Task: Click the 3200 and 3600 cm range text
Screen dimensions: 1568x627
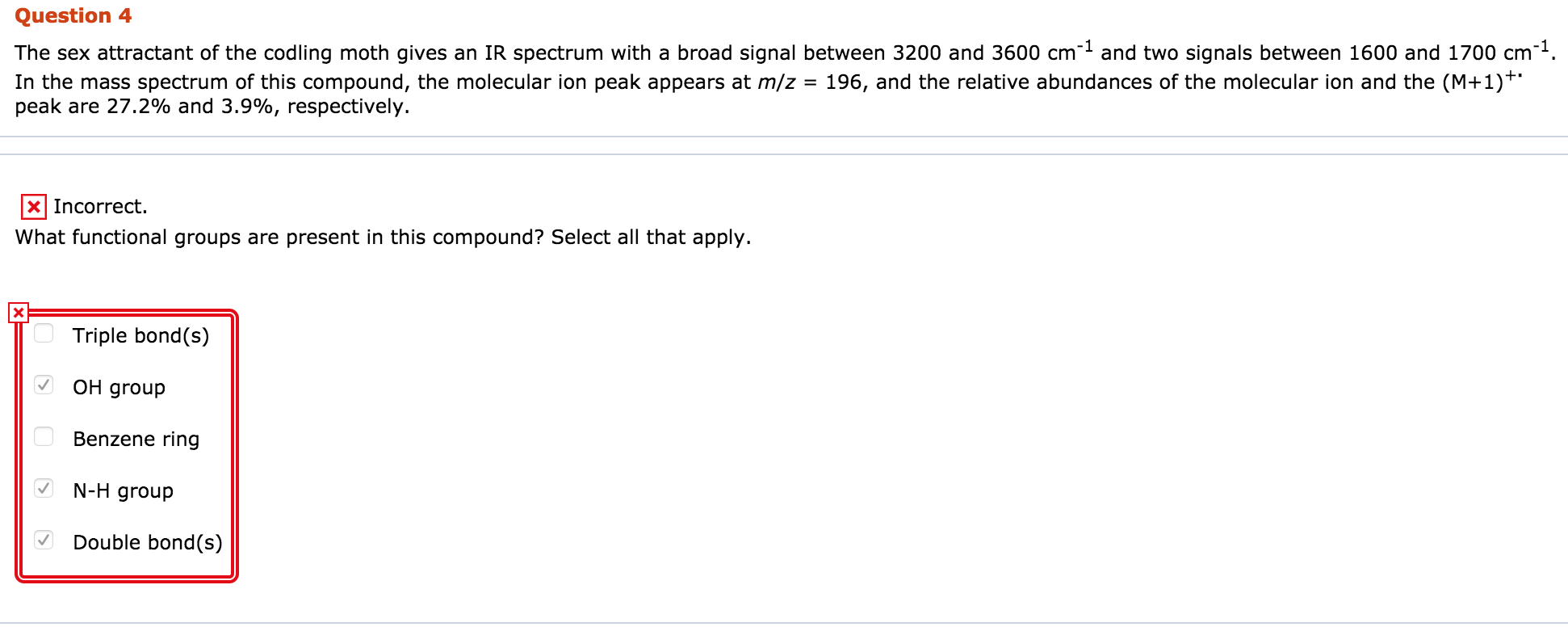Action: [992, 51]
